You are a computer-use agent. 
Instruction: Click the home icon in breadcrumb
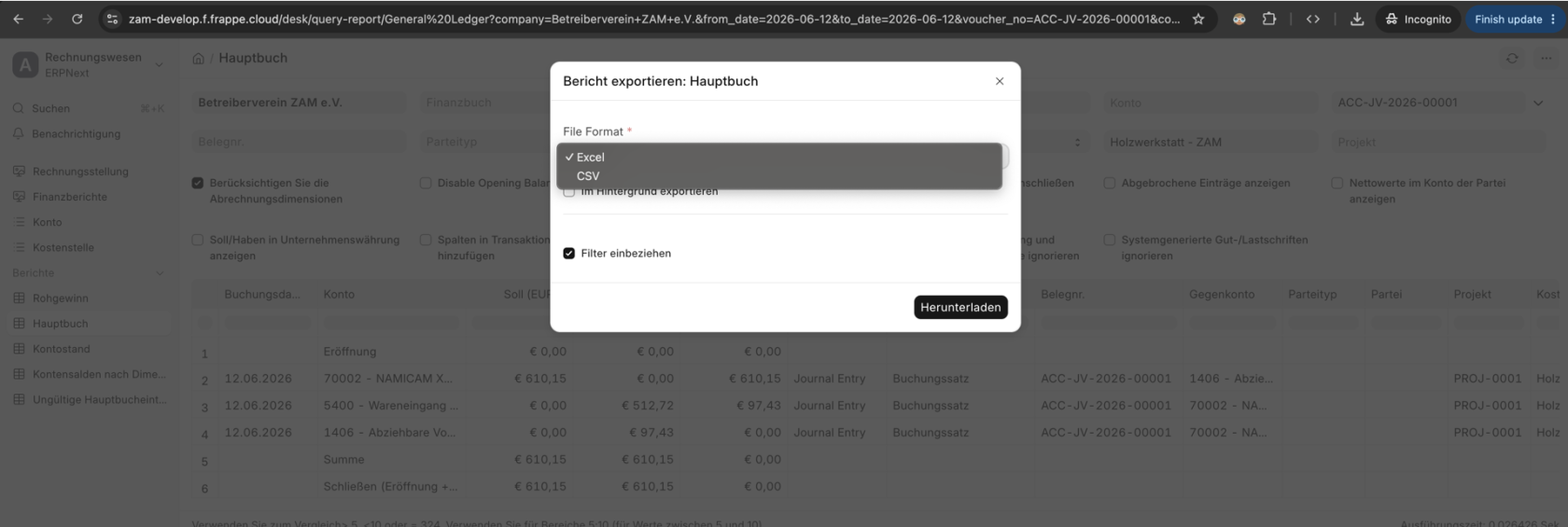tap(198, 58)
